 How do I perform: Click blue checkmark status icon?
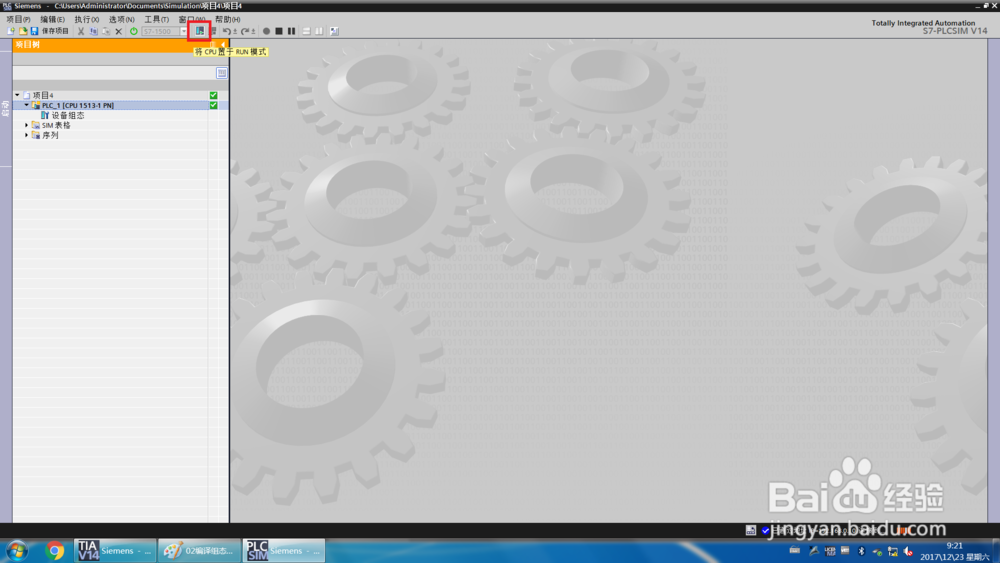point(765,530)
